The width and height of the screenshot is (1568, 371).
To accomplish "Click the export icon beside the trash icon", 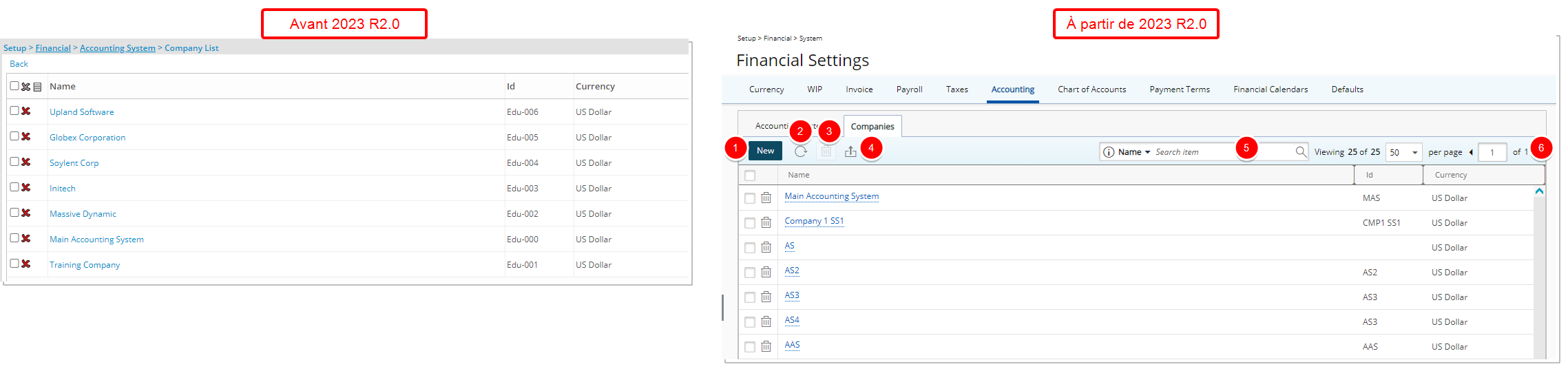I will tap(850, 151).
